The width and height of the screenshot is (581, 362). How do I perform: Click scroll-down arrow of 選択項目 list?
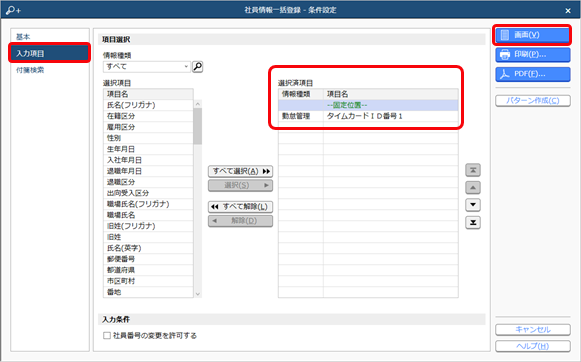197,294
